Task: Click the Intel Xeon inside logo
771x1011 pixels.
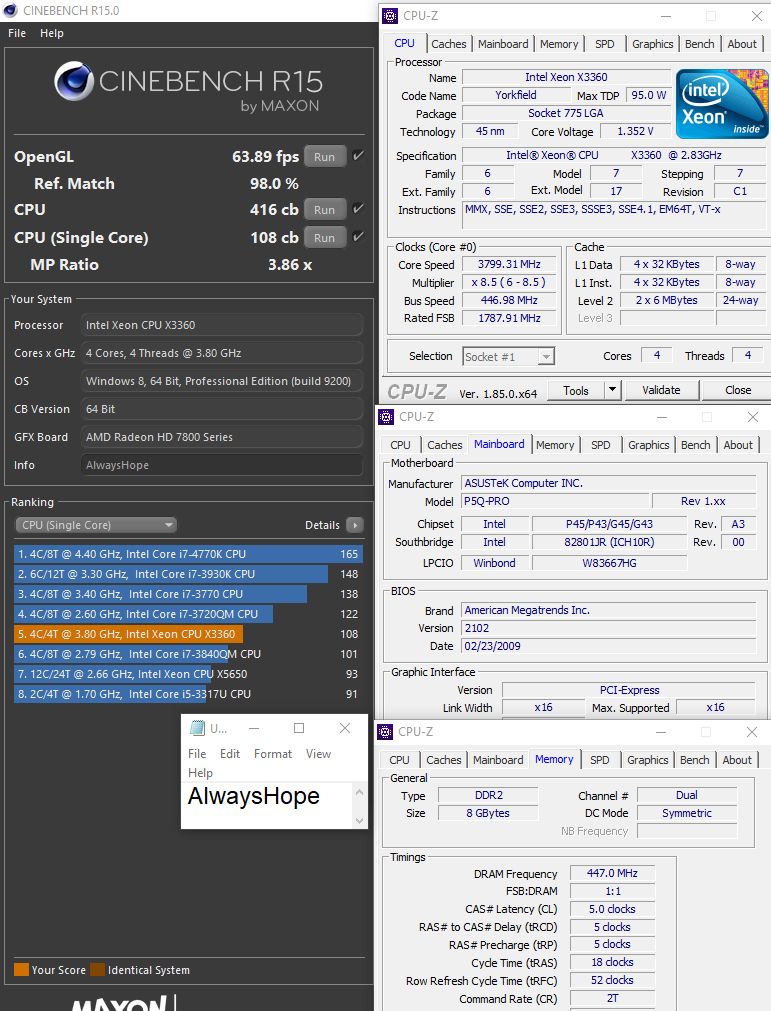Action: [722, 104]
